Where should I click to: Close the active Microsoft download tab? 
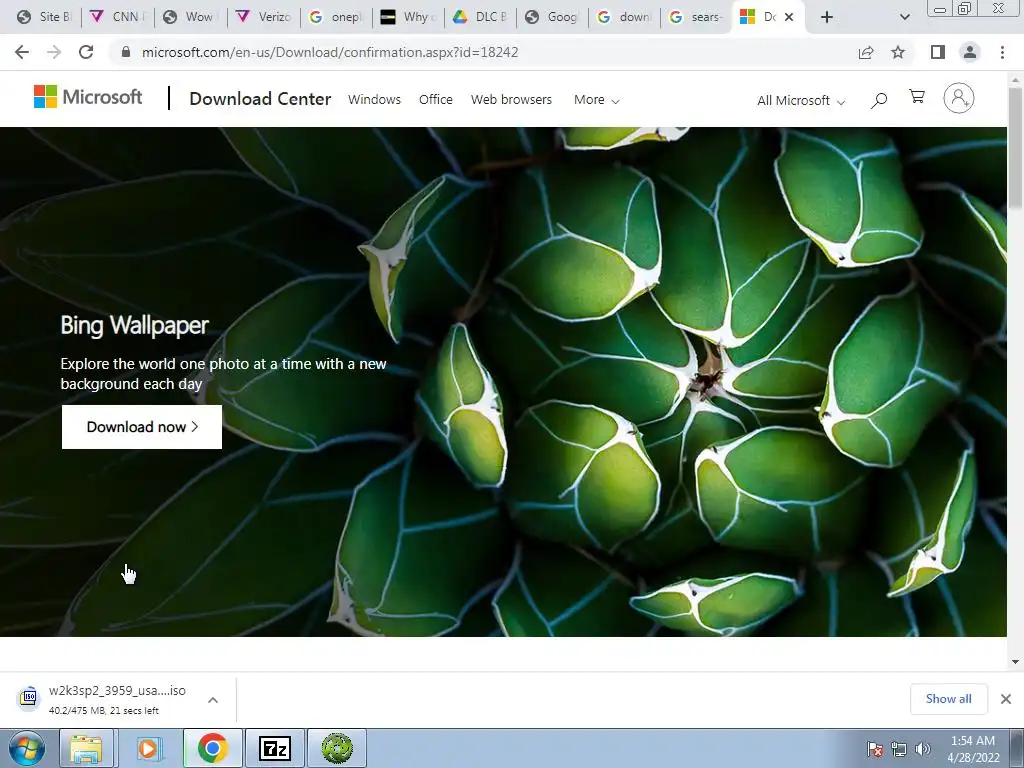(x=789, y=17)
